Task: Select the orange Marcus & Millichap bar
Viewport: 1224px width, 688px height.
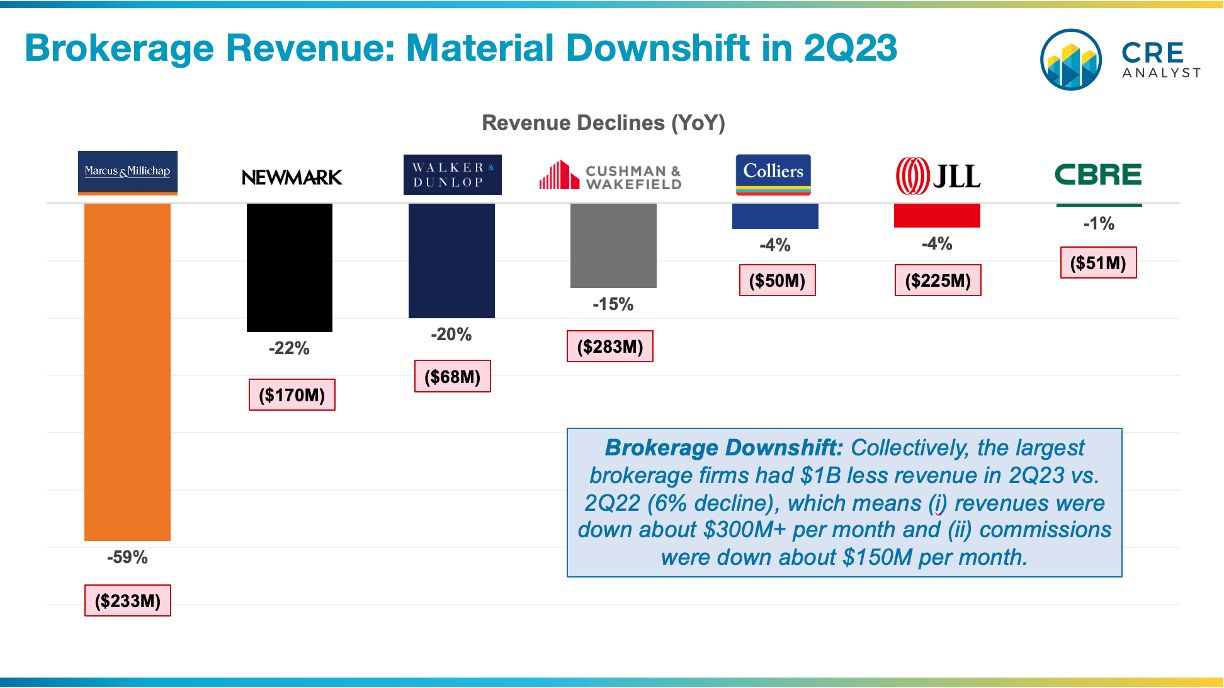Action: (x=127, y=372)
